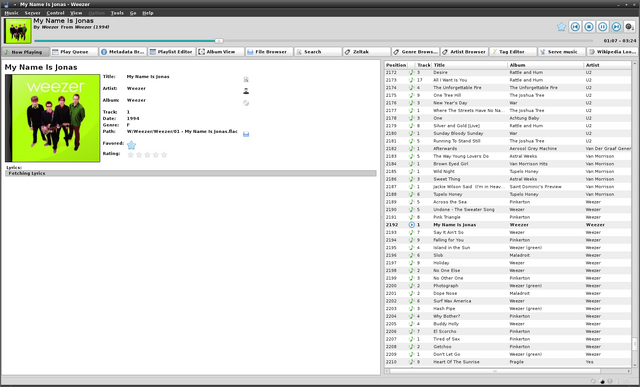The height and width of the screenshot is (387, 640).
Task: Toggle the Favored star in song details
Action: point(131,145)
